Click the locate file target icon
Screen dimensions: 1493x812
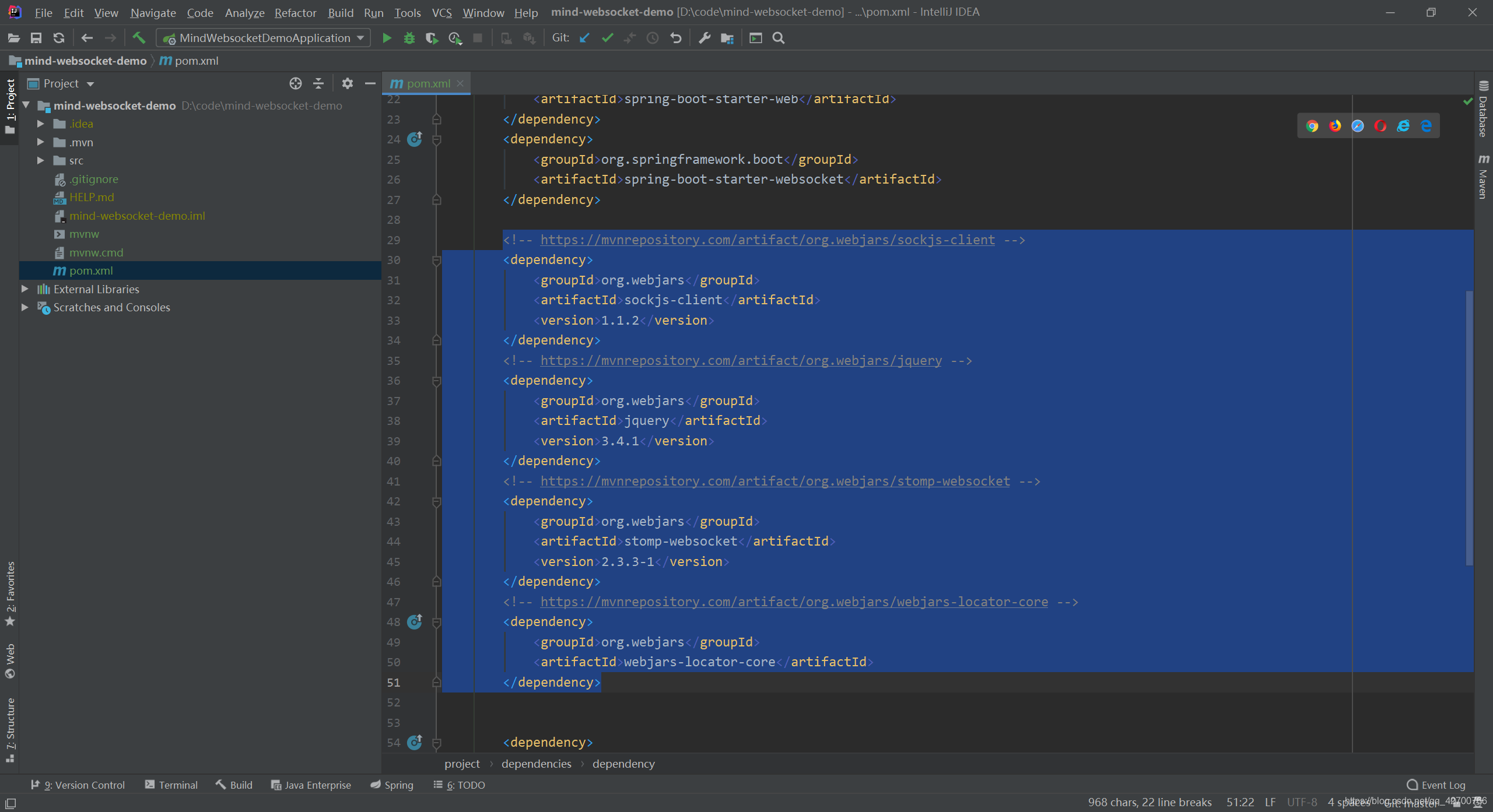tap(296, 83)
